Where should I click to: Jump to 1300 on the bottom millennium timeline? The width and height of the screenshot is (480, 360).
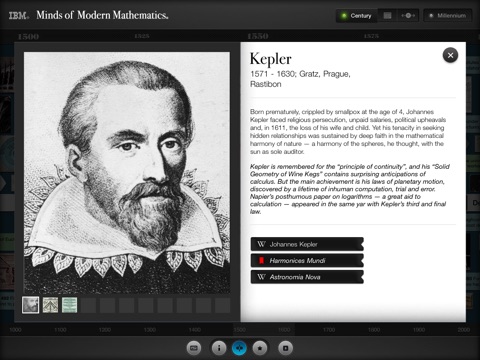click(150, 330)
